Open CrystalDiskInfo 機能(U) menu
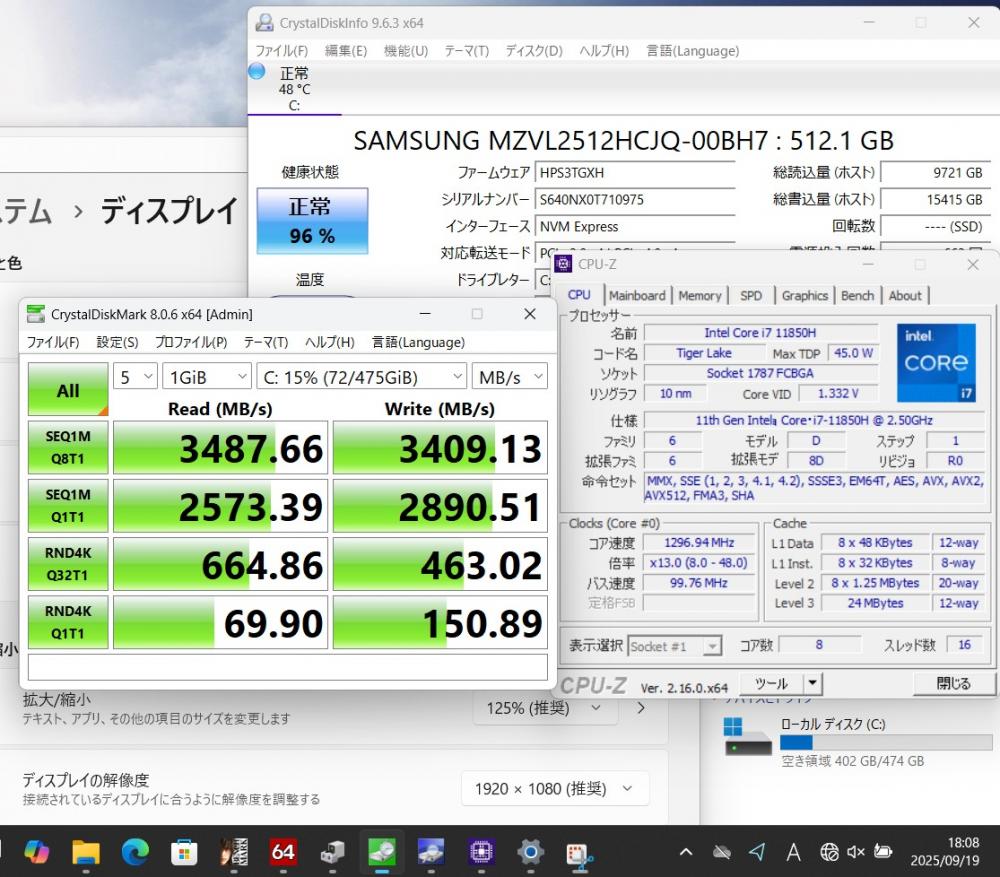 [x=406, y=51]
